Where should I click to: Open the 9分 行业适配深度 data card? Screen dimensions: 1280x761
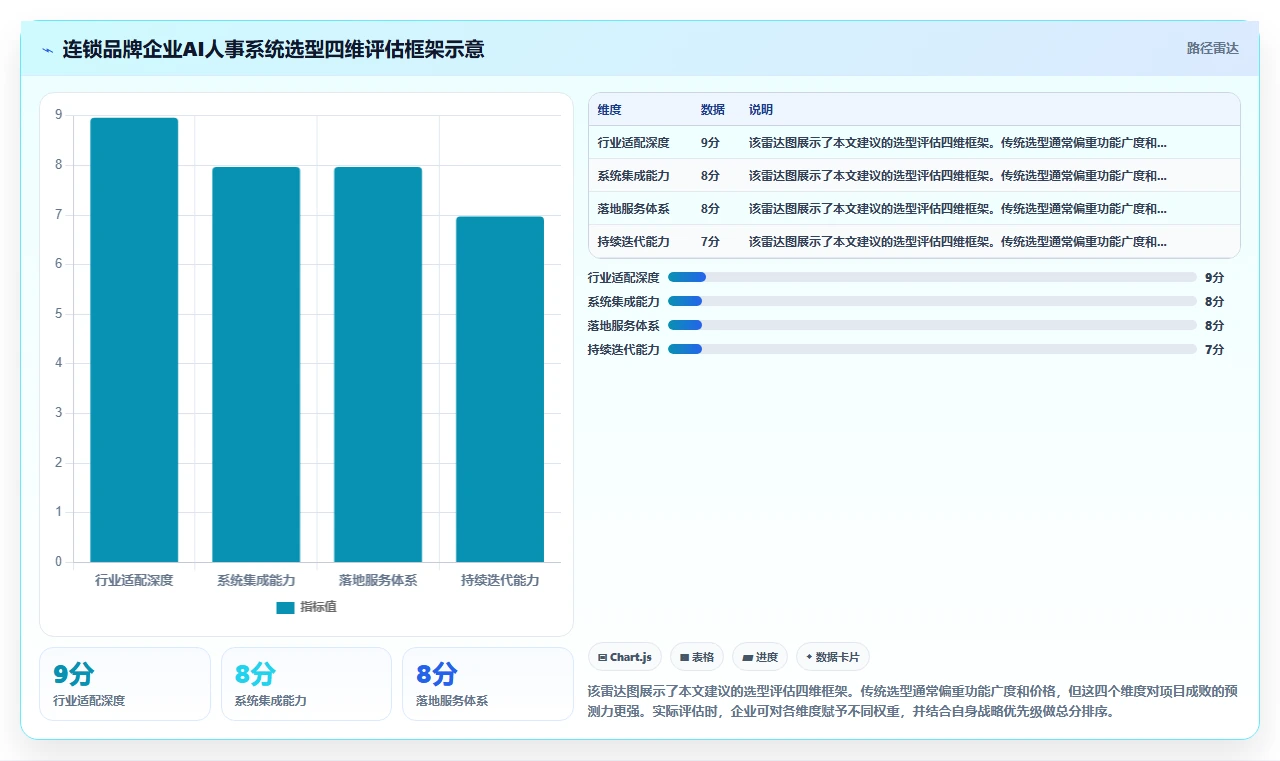click(x=125, y=684)
